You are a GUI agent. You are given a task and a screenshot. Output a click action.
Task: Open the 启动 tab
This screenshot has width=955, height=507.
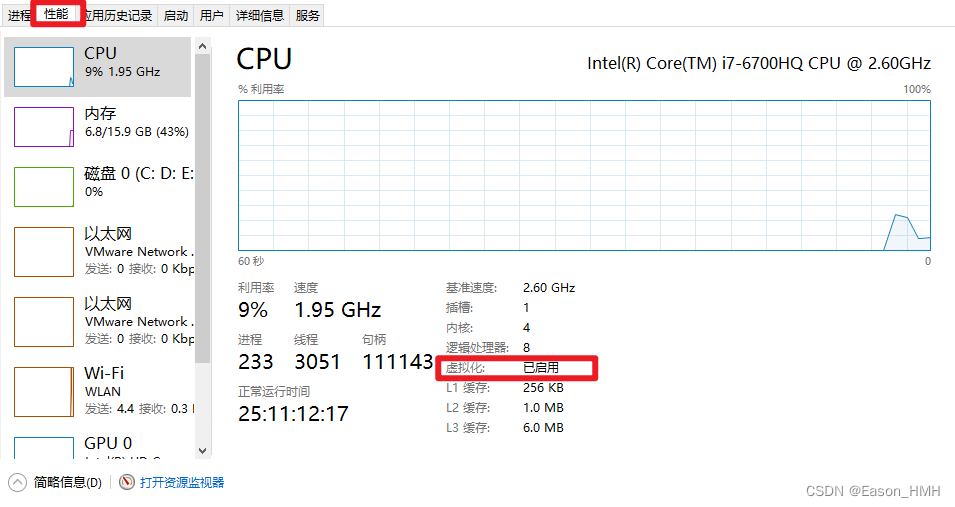pos(176,15)
